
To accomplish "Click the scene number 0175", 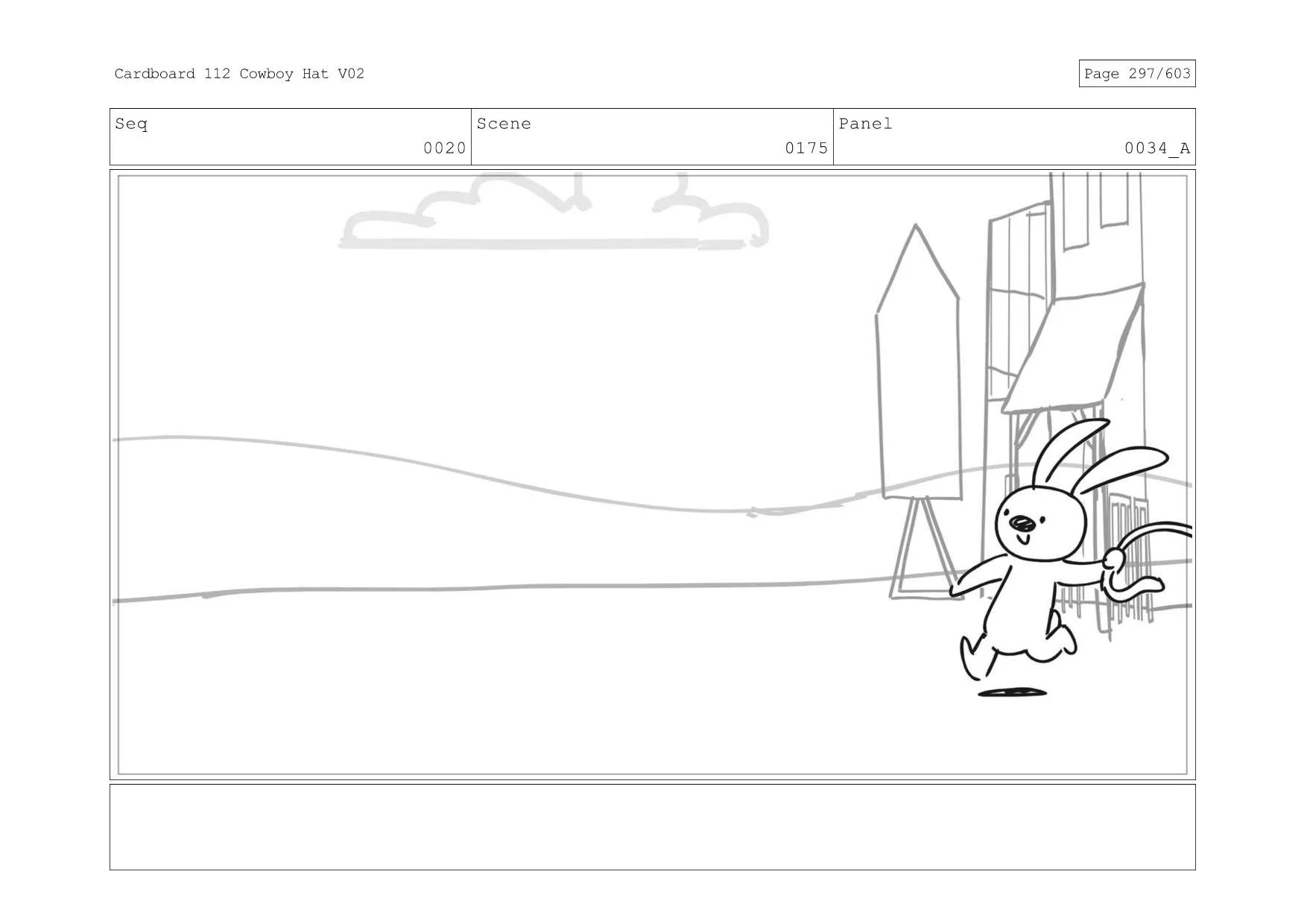I will [806, 148].
